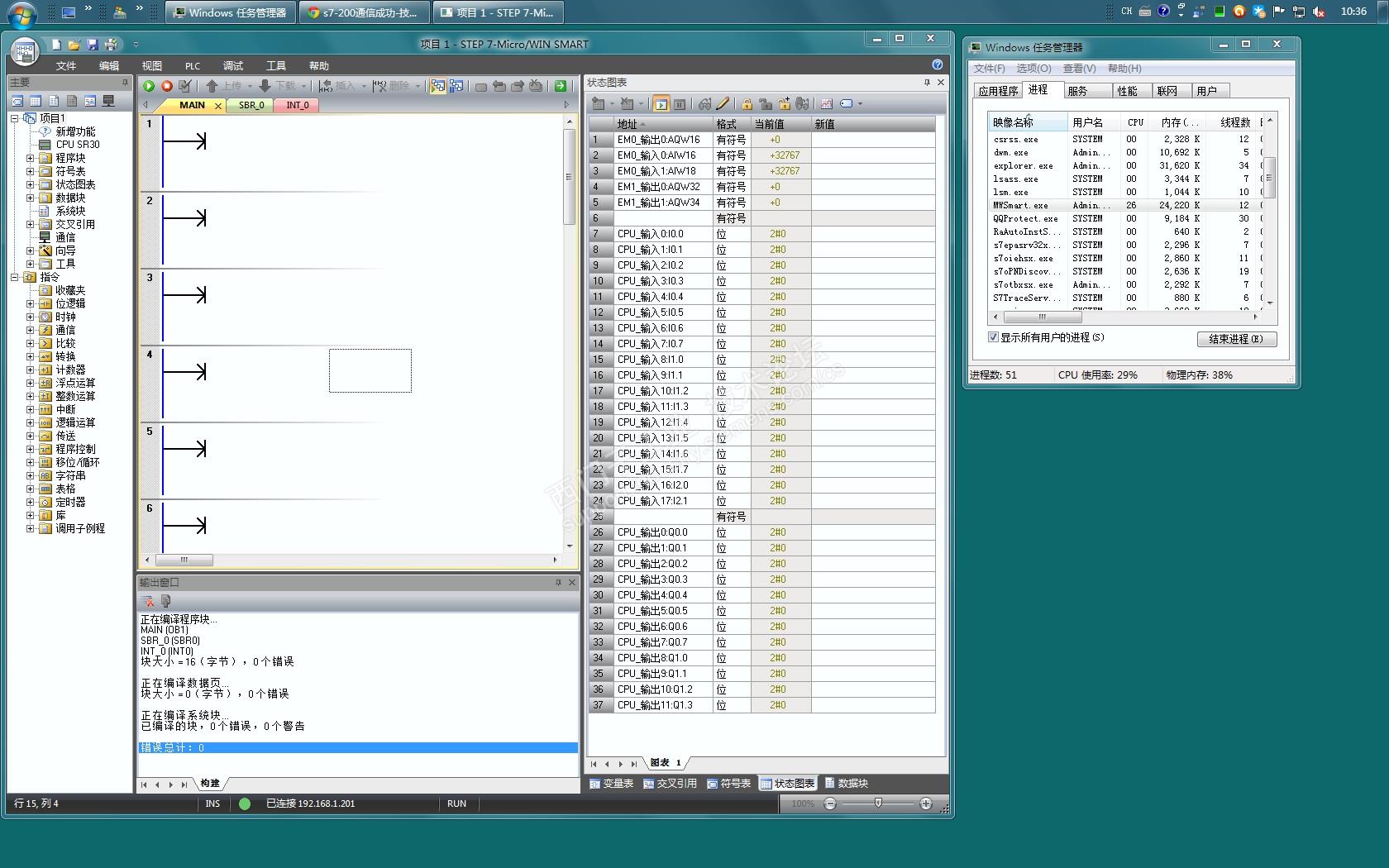The width and height of the screenshot is (1389, 868).
Task: Collapse the 指令 tree node
Action: (x=15, y=277)
